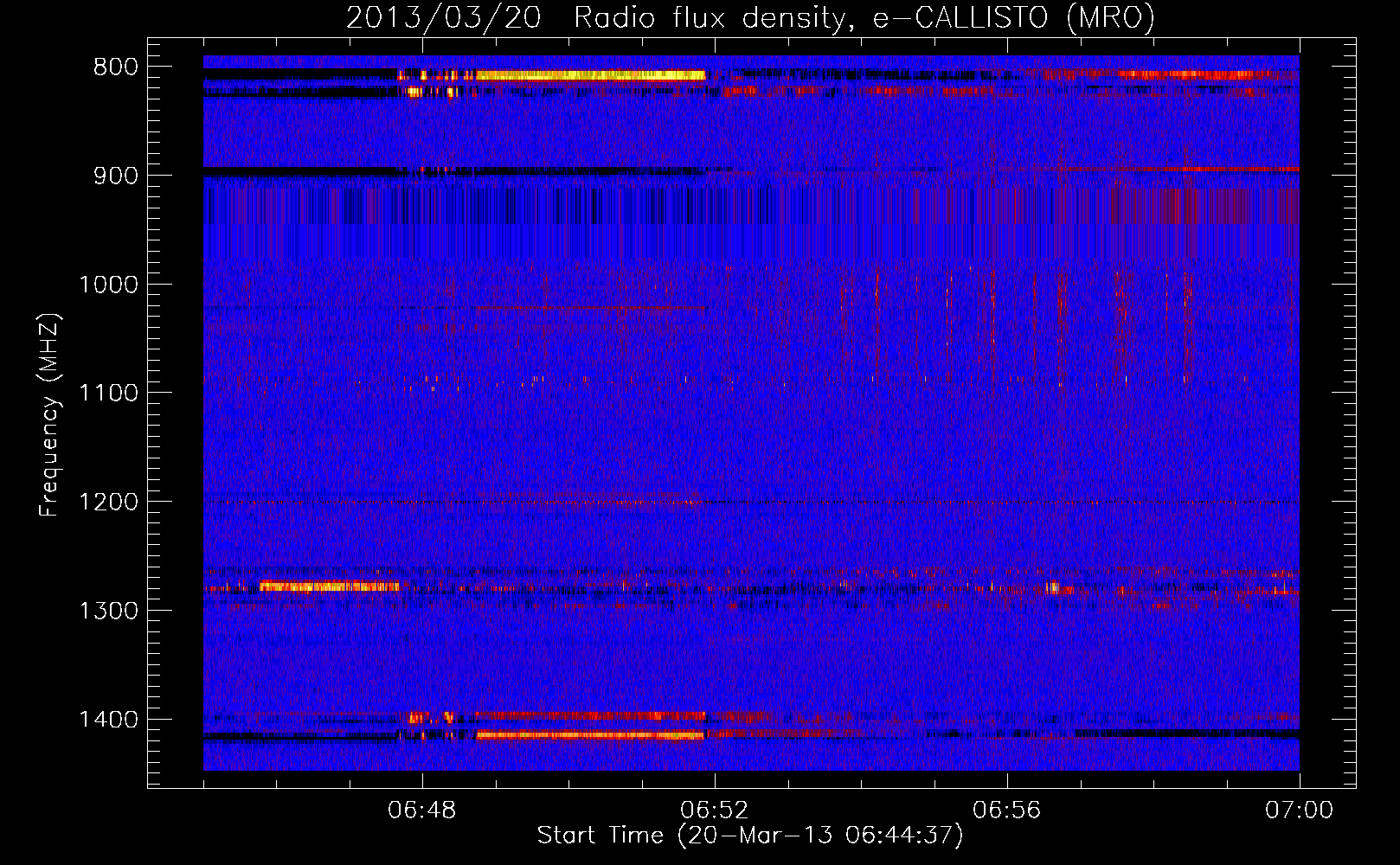Click the 06:56 time axis label
This screenshot has width=1400, height=865.
[1006, 811]
